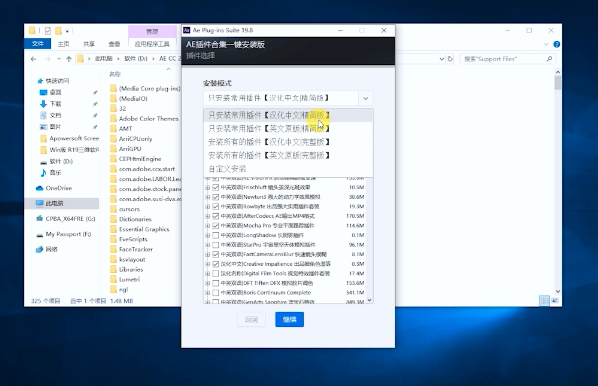
Task: Click Explorer help question mark icon
Action: pos(556,44)
